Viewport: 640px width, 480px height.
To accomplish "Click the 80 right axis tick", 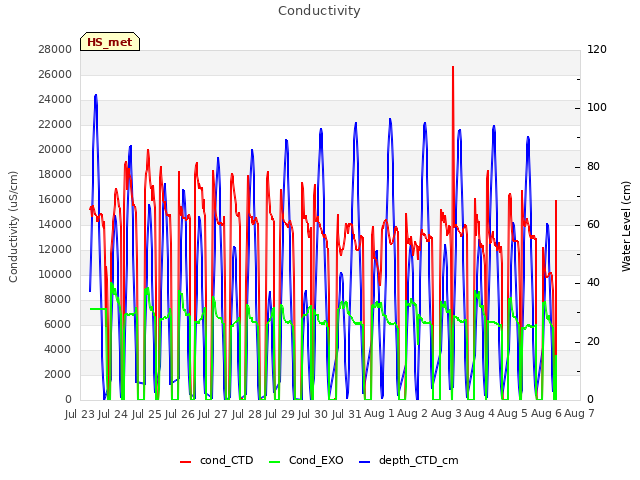I will coord(593,166).
